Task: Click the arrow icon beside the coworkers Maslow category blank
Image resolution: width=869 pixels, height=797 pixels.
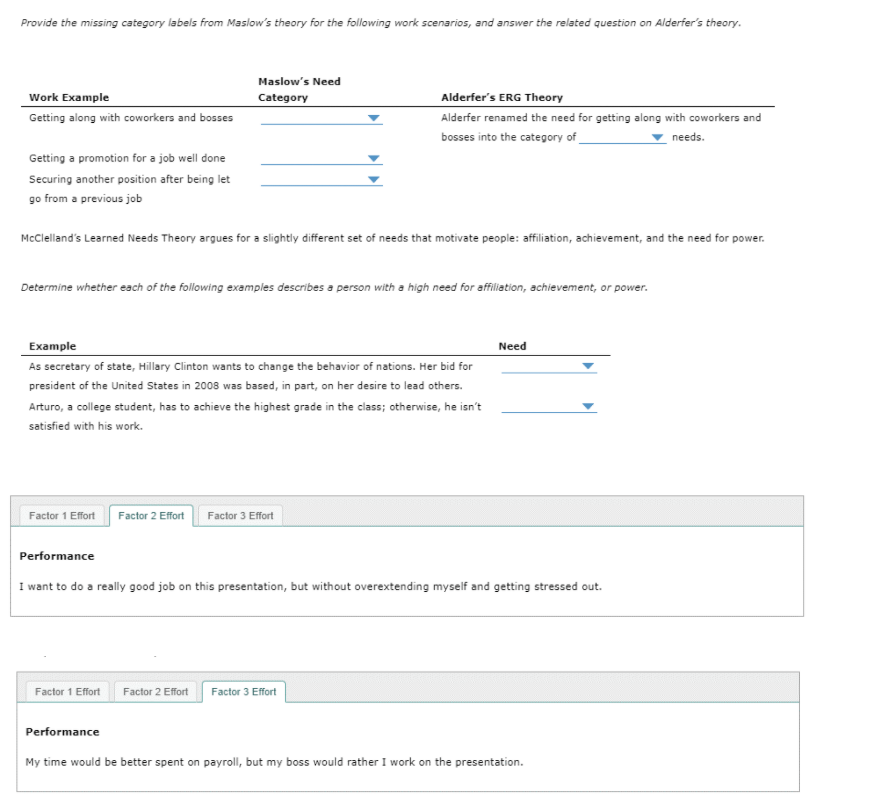Action: [372, 118]
